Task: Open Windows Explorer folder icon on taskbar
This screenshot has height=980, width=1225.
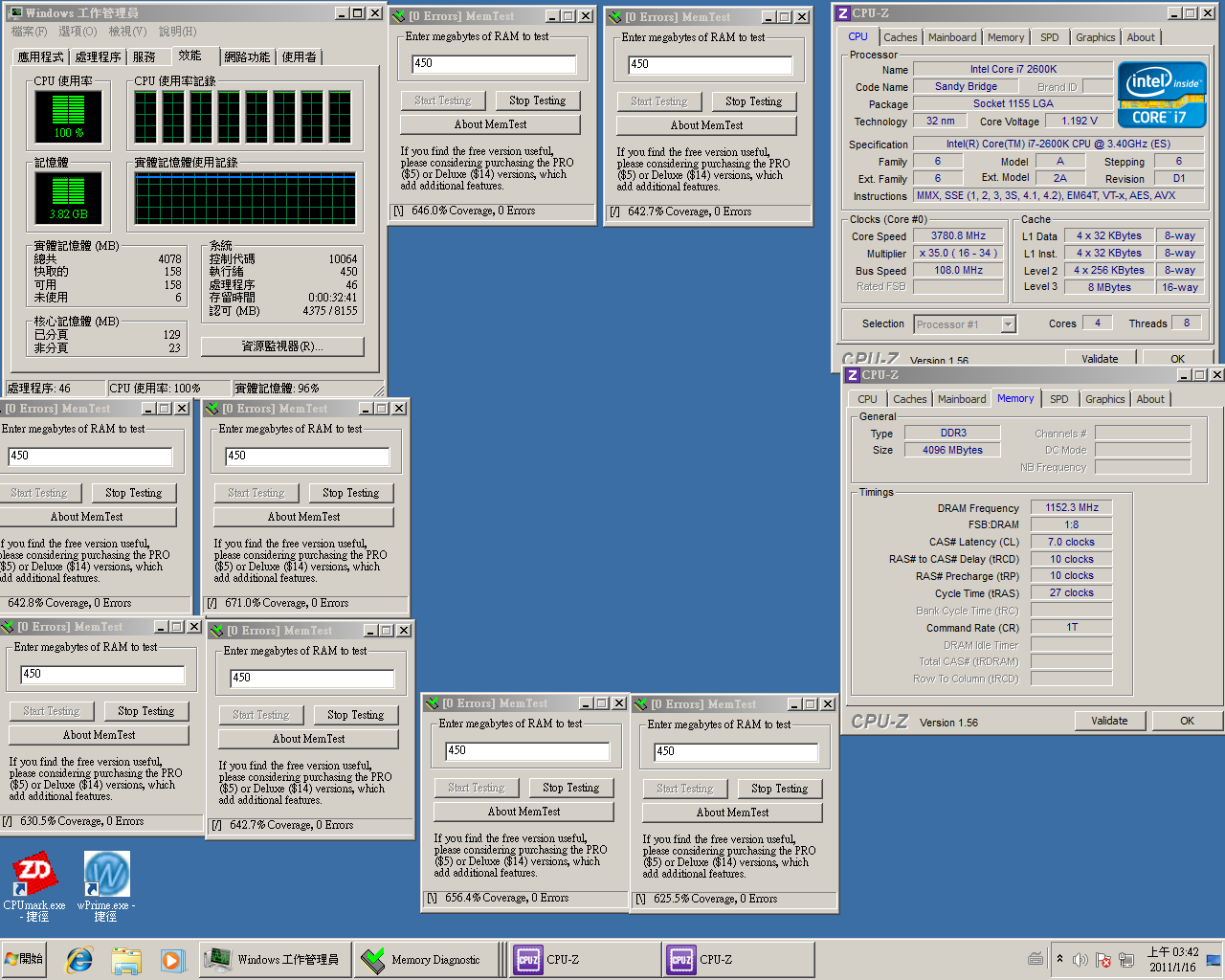Action: [126, 959]
